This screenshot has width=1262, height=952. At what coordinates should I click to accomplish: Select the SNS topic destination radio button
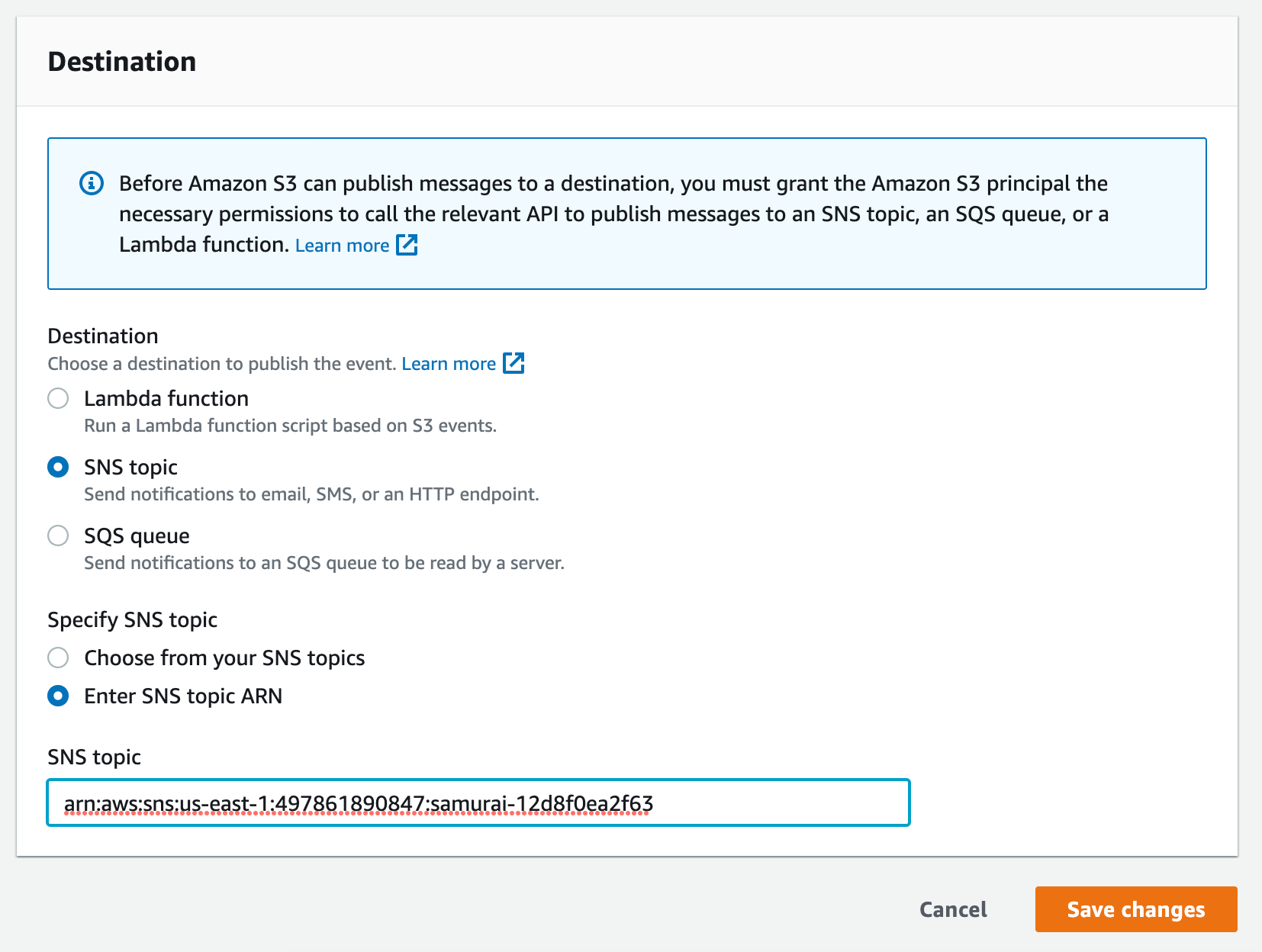58,467
